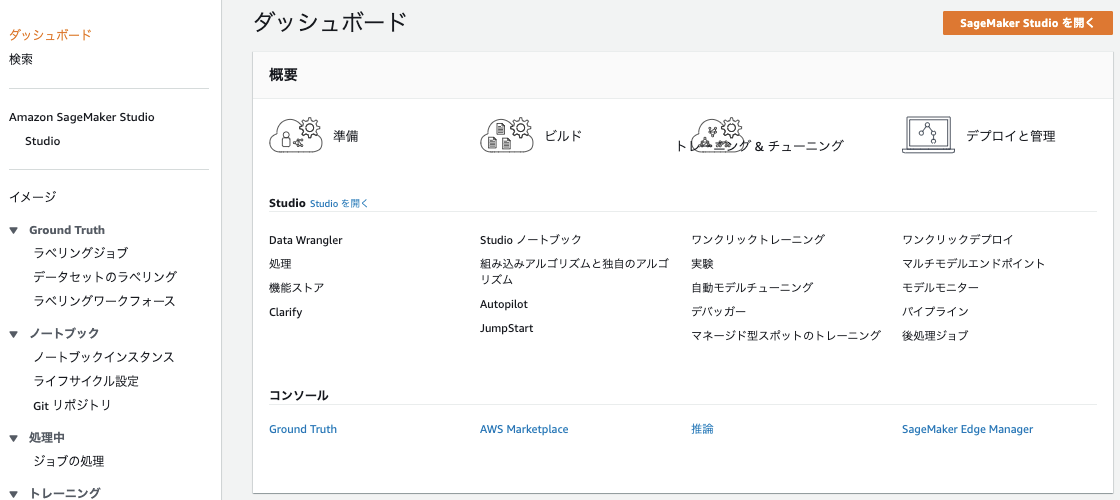
Task: Click the マルチモデルエンドポイント entry
Action: point(974,264)
